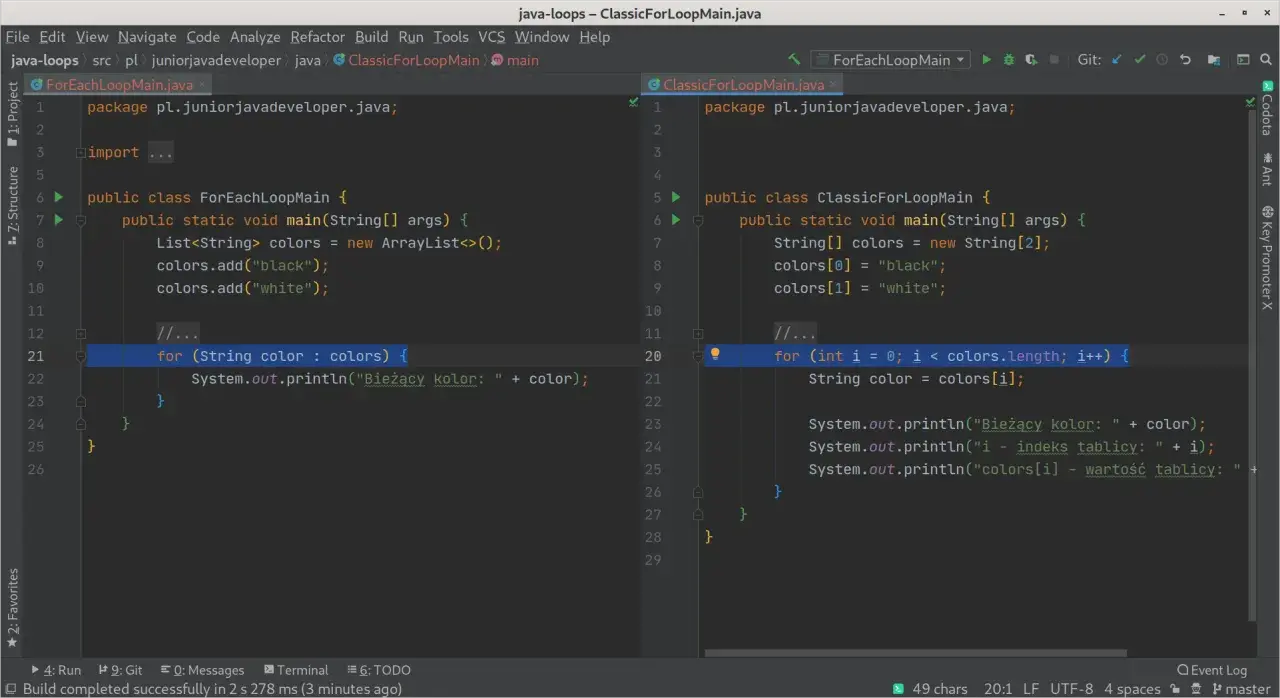Click the tool window quick-access corner icon
Screen dimensions: 1280x698
point(11,689)
